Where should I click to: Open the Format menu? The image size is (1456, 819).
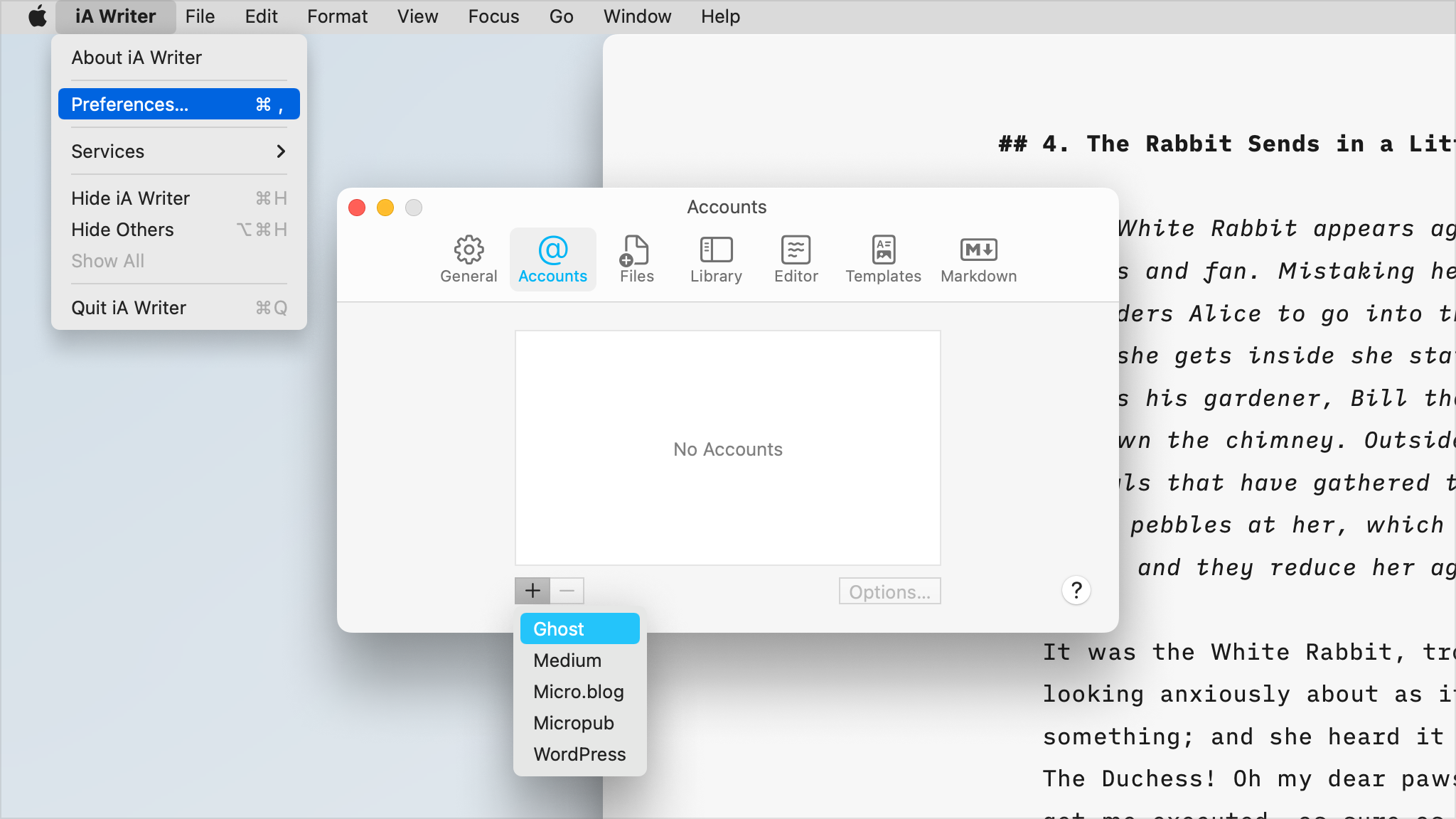tap(337, 16)
